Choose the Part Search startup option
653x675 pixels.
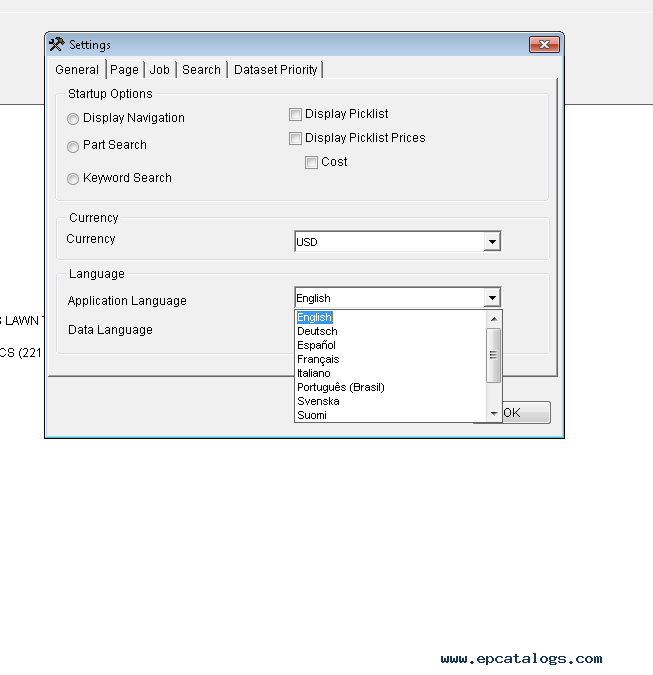coord(73,147)
